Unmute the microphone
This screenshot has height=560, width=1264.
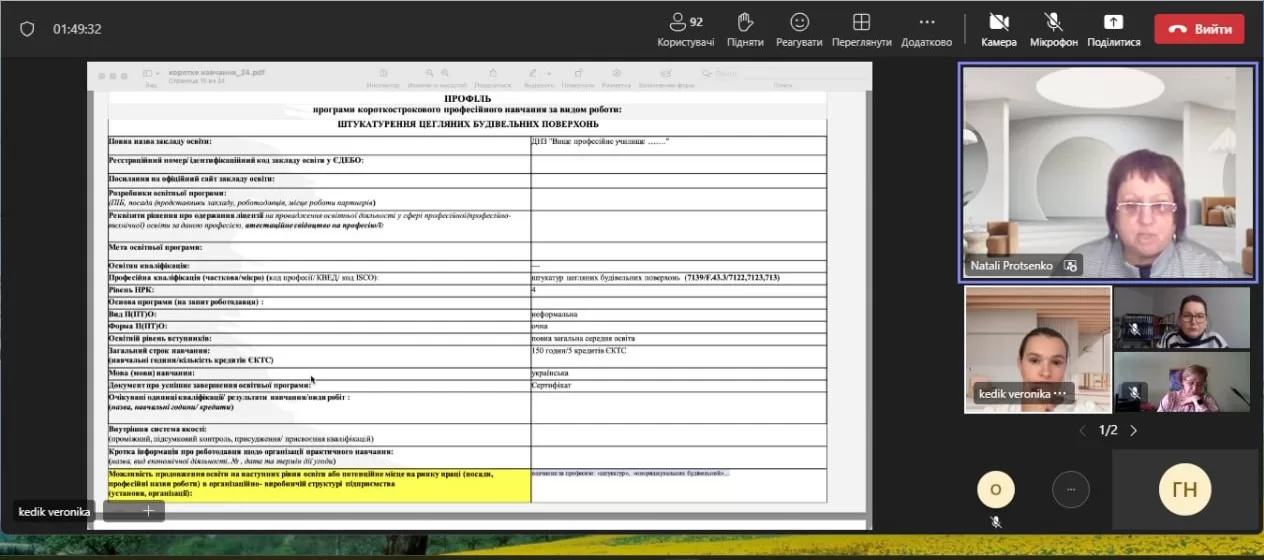(x=1053, y=29)
